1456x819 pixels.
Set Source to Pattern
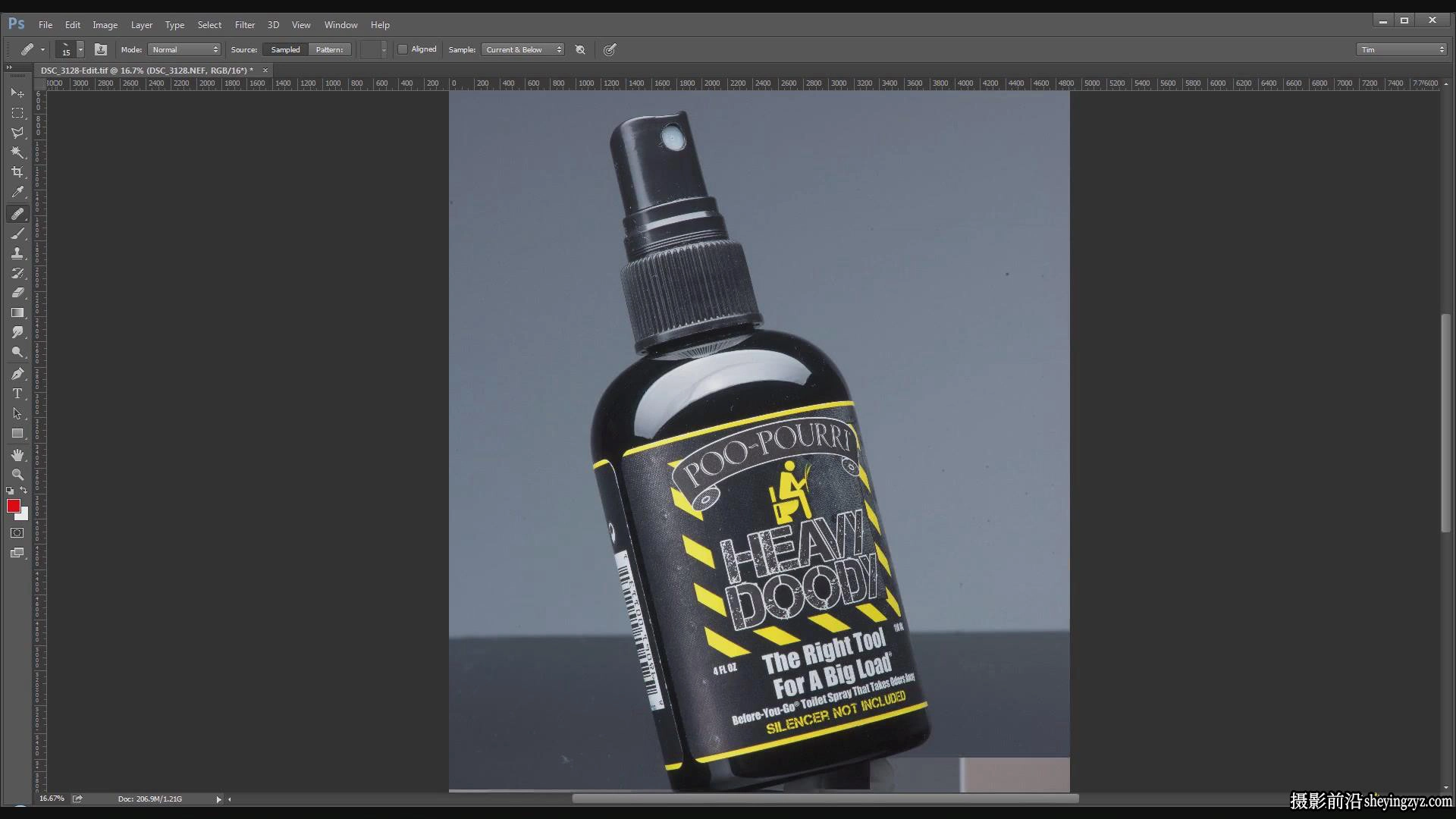329,49
